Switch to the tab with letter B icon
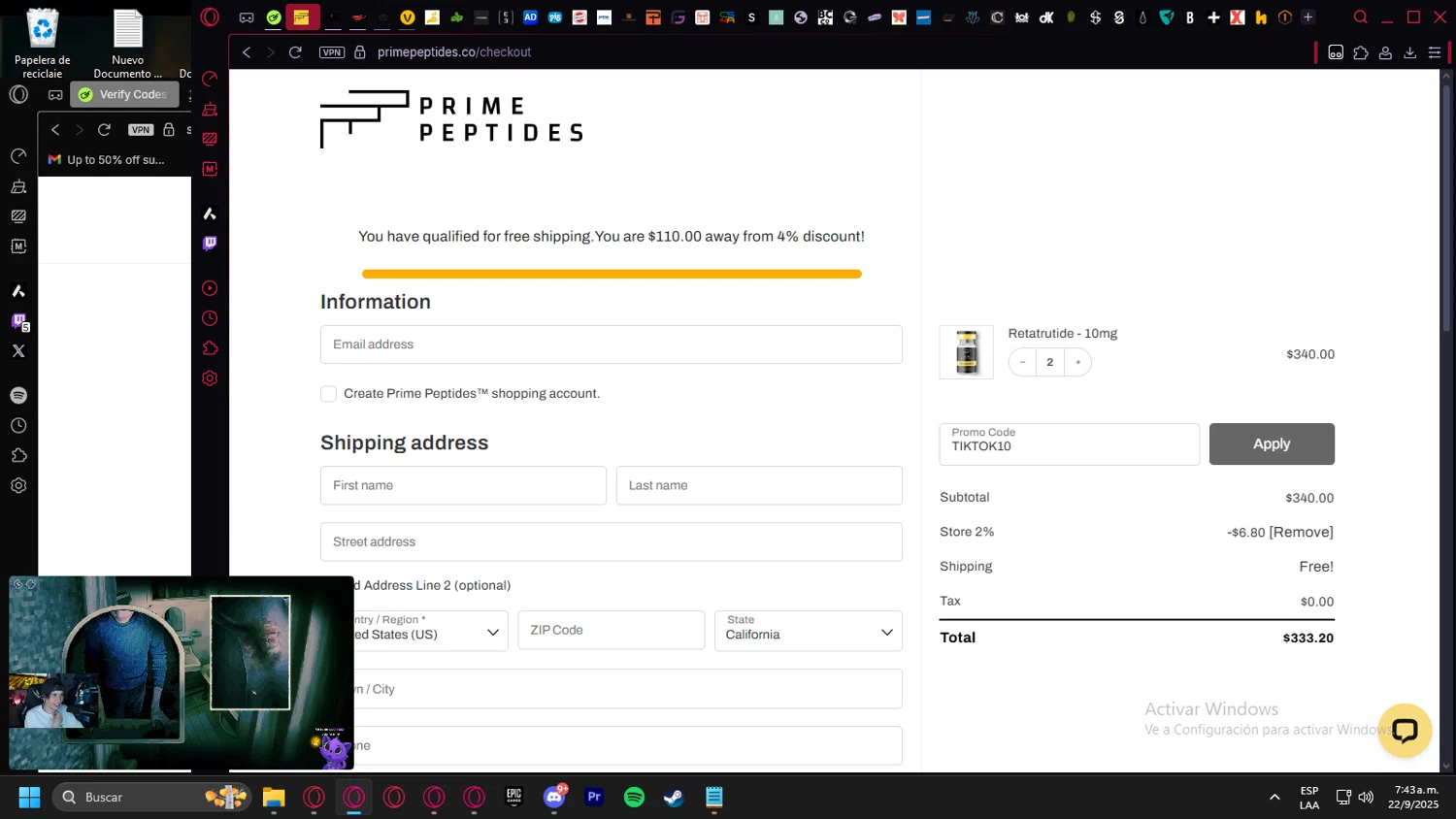 [x=1190, y=17]
